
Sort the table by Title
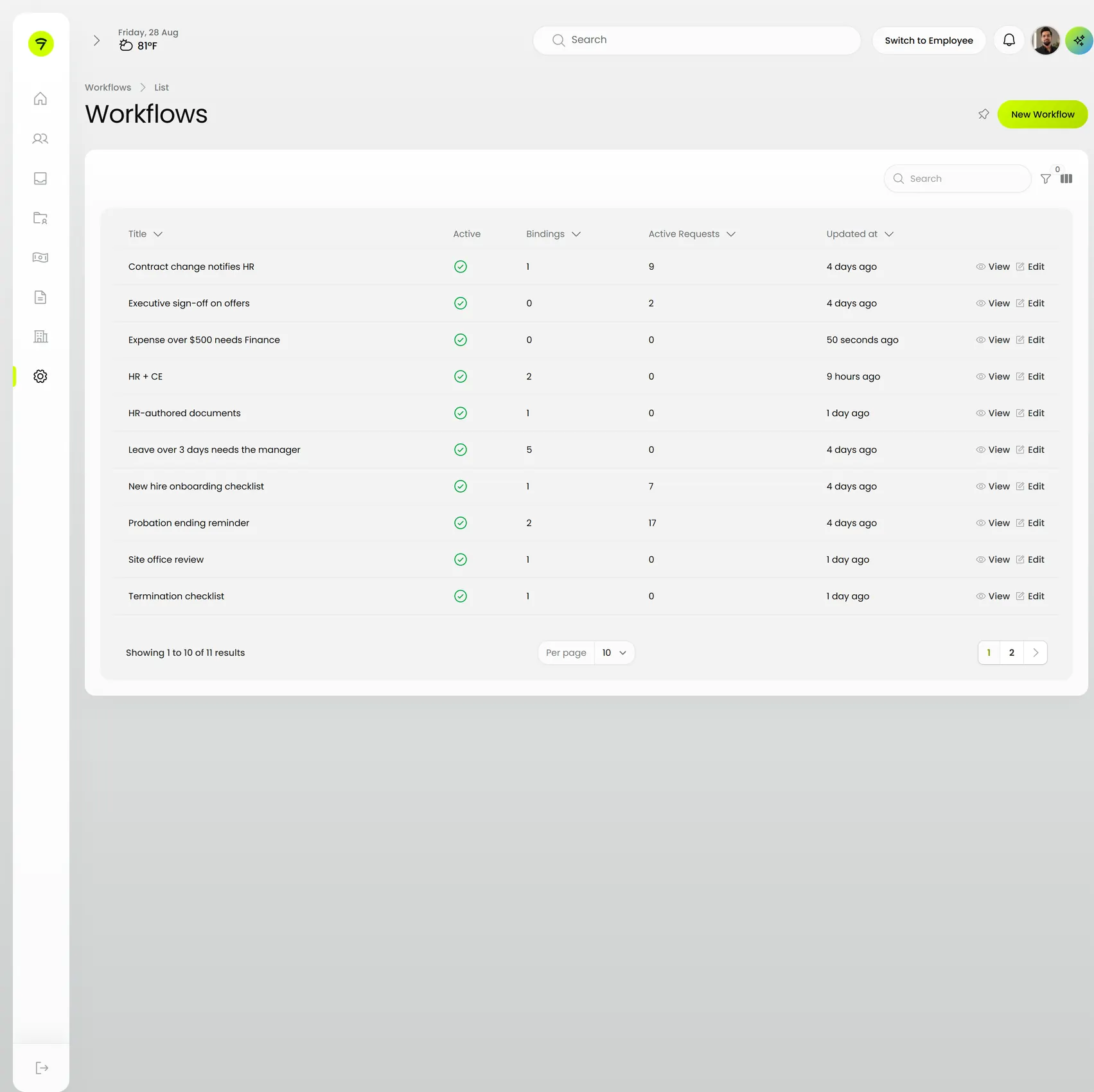[145, 234]
